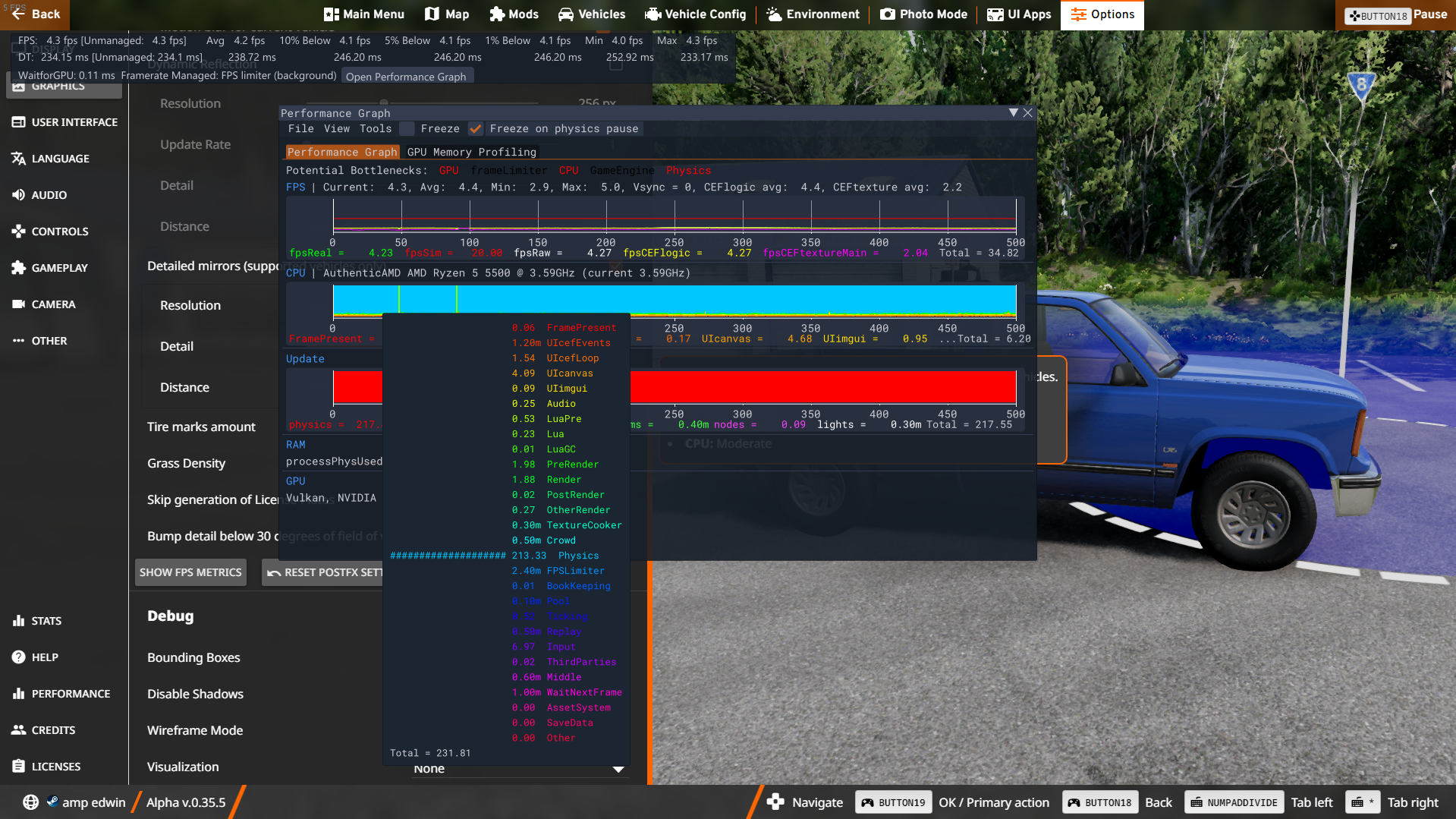Click the car Vehicles icon

566,14
